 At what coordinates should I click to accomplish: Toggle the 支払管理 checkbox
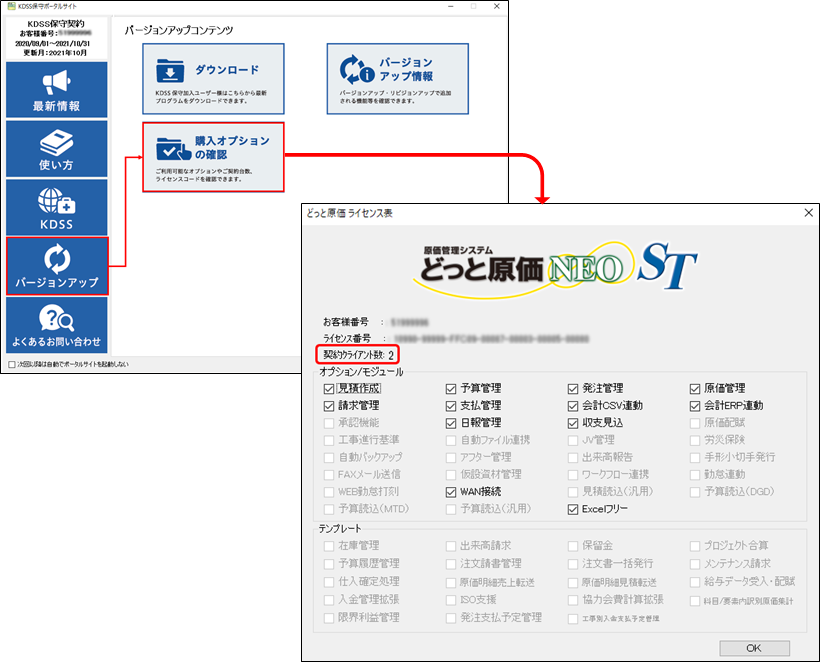click(x=451, y=406)
